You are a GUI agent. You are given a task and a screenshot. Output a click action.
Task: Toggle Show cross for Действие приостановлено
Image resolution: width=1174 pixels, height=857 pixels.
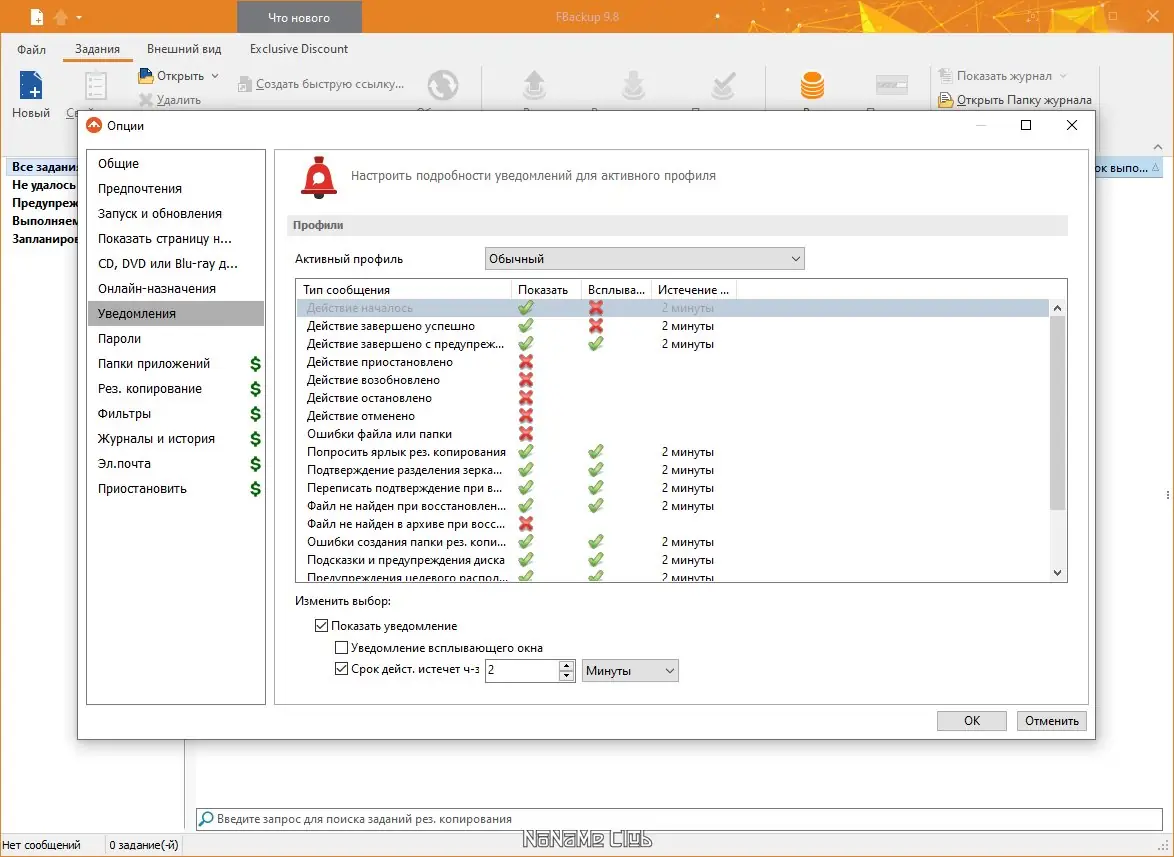coord(526,362)
